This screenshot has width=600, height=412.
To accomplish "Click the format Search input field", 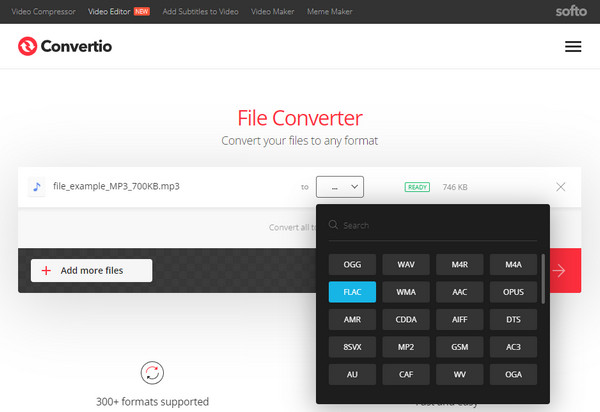I will point(433,225).
